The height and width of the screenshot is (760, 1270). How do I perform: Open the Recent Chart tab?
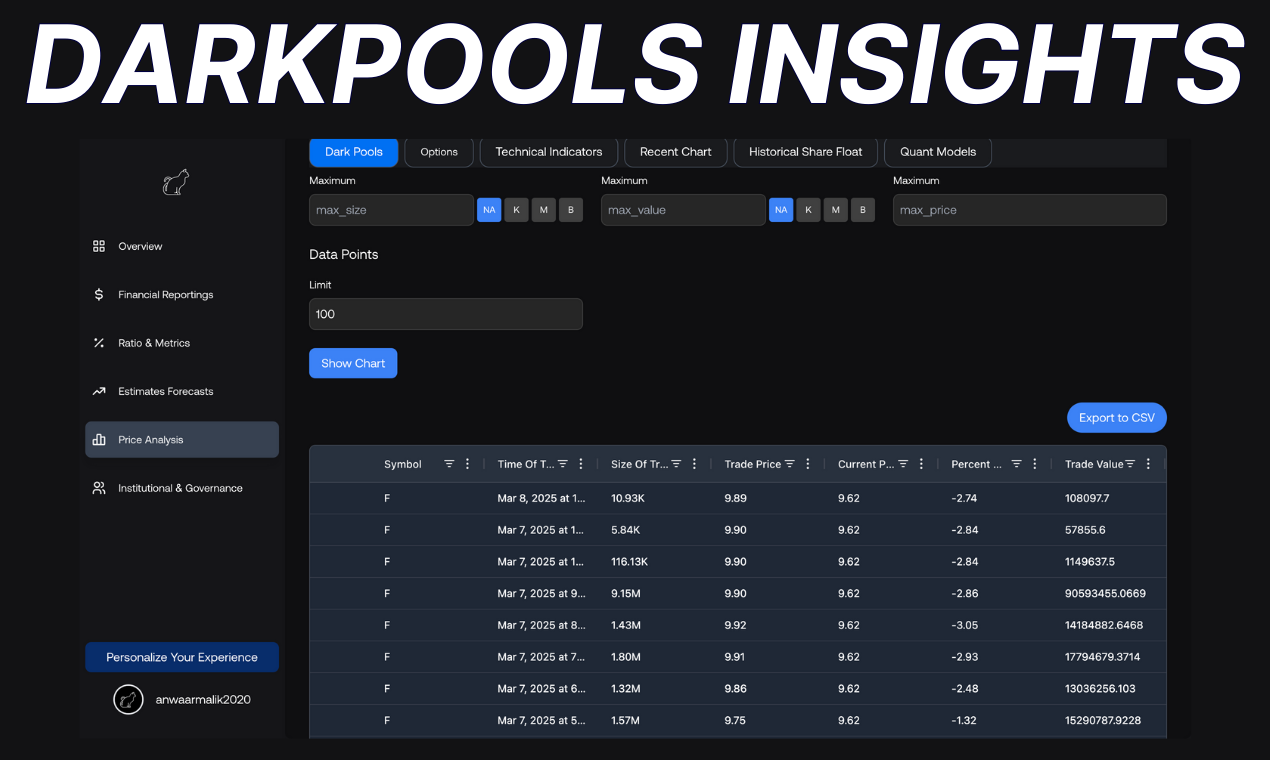[x=676, y=152]
